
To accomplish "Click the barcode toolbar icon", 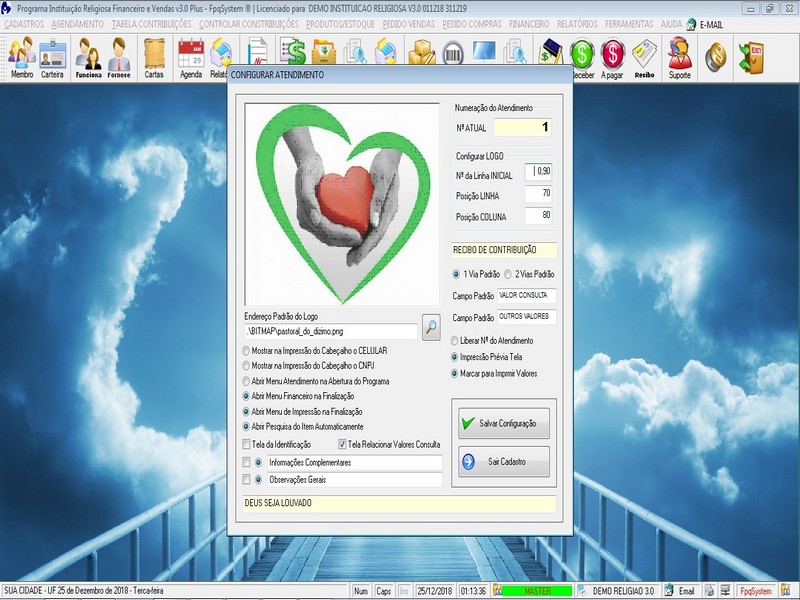I will click(x=453, y=52).
